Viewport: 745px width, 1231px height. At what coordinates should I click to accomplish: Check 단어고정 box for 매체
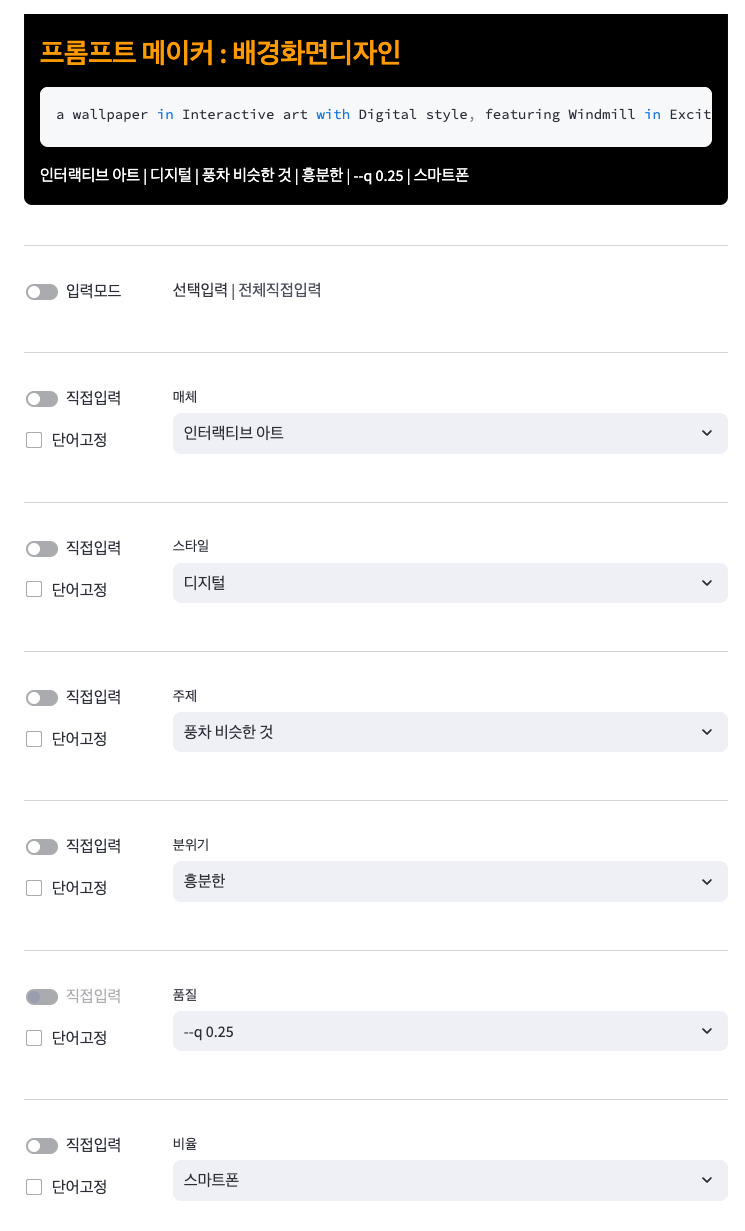34,440
